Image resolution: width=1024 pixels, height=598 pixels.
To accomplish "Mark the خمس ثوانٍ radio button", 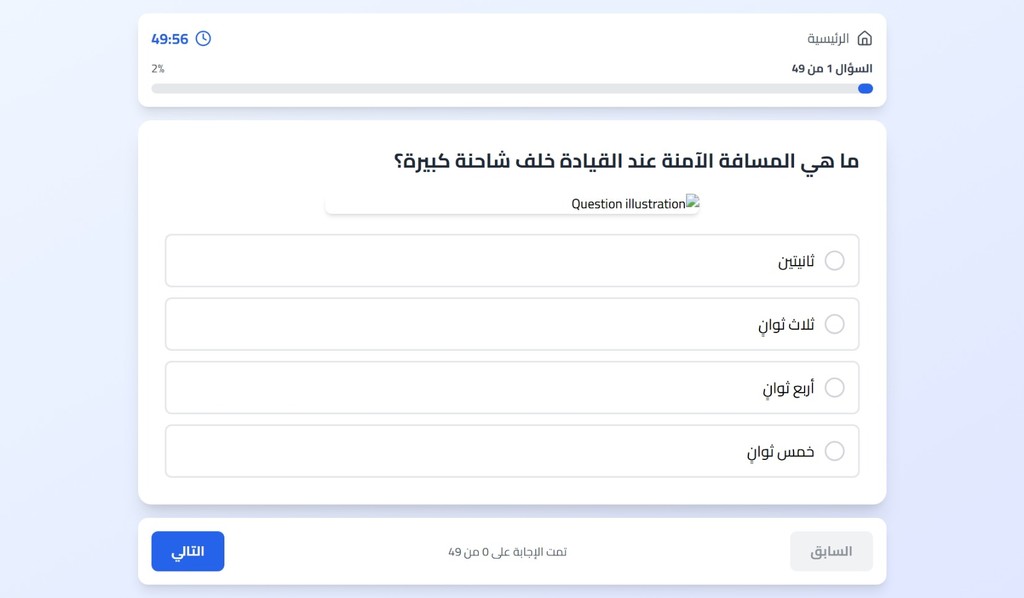I will (x=835, y=451).
